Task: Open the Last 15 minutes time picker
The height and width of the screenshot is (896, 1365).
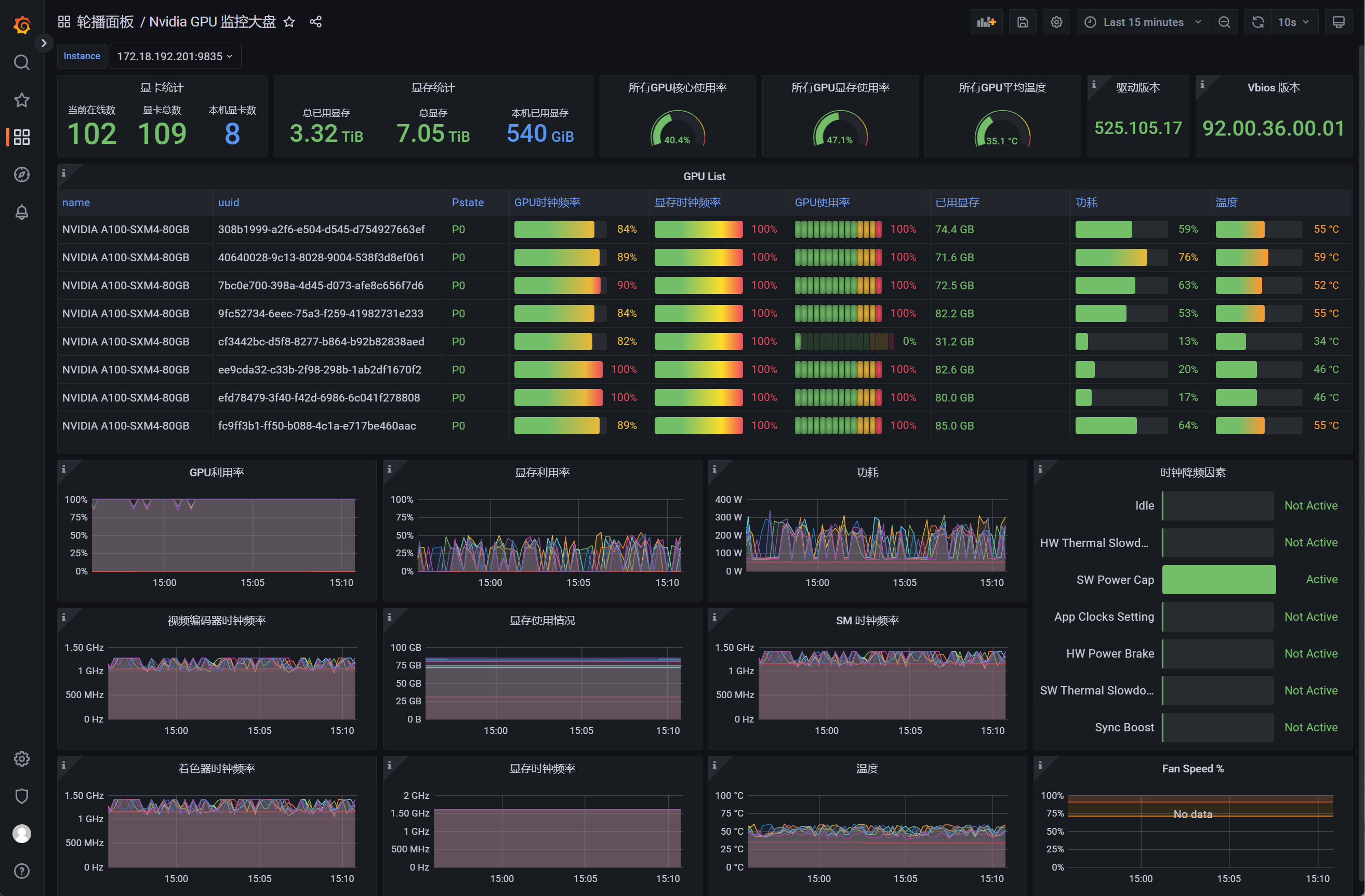Action: point(1143,22)
